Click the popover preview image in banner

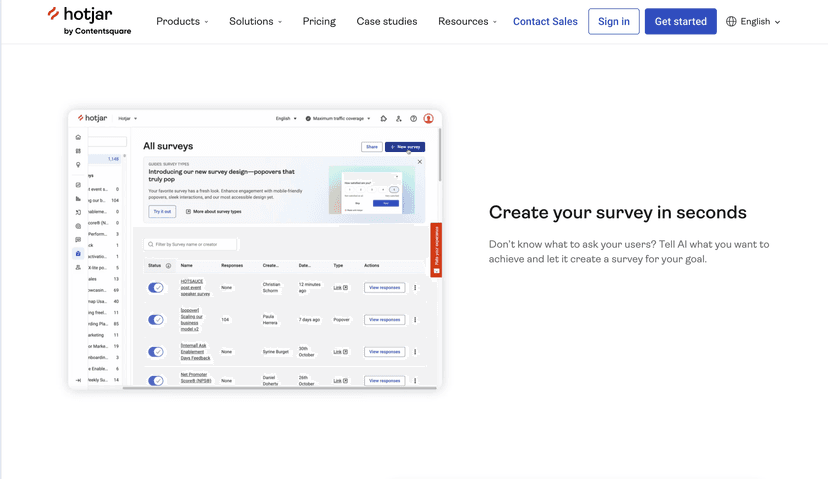pos(372,190)
